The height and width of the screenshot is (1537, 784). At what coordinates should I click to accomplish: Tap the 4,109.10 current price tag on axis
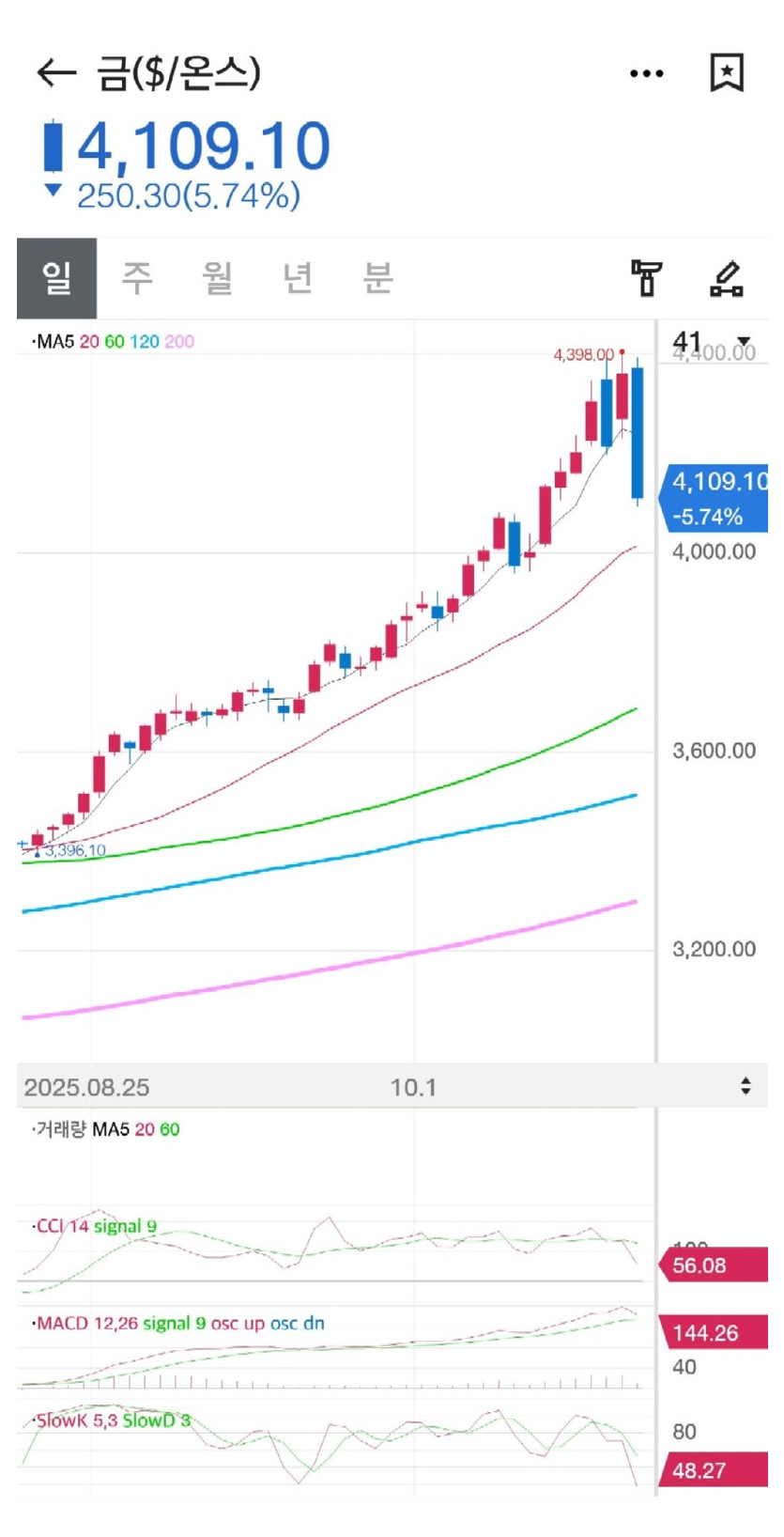(717, 498)
